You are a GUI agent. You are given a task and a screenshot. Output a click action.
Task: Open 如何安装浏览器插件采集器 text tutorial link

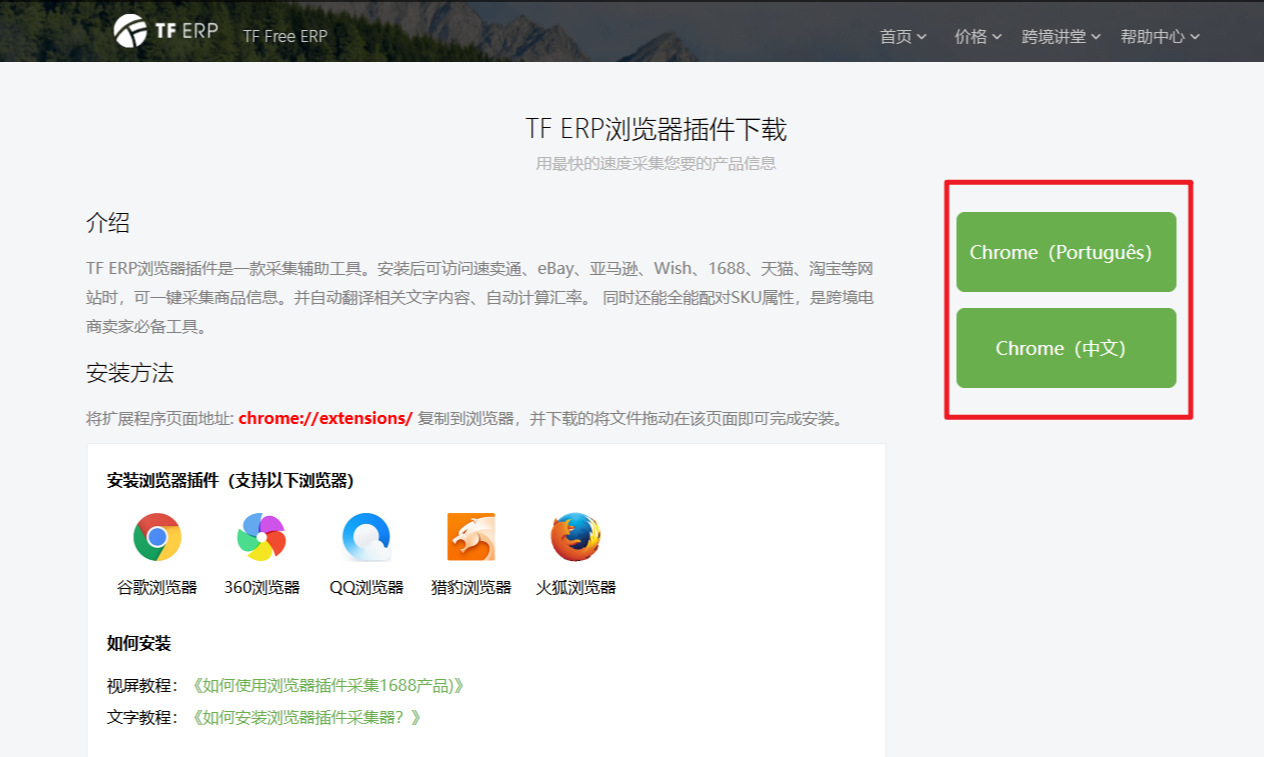[x=305, y=718]
